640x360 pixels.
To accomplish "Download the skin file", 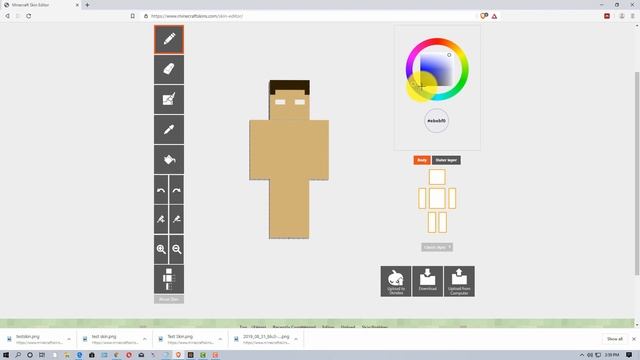I will pyautogui.click(x=427, y=281).
